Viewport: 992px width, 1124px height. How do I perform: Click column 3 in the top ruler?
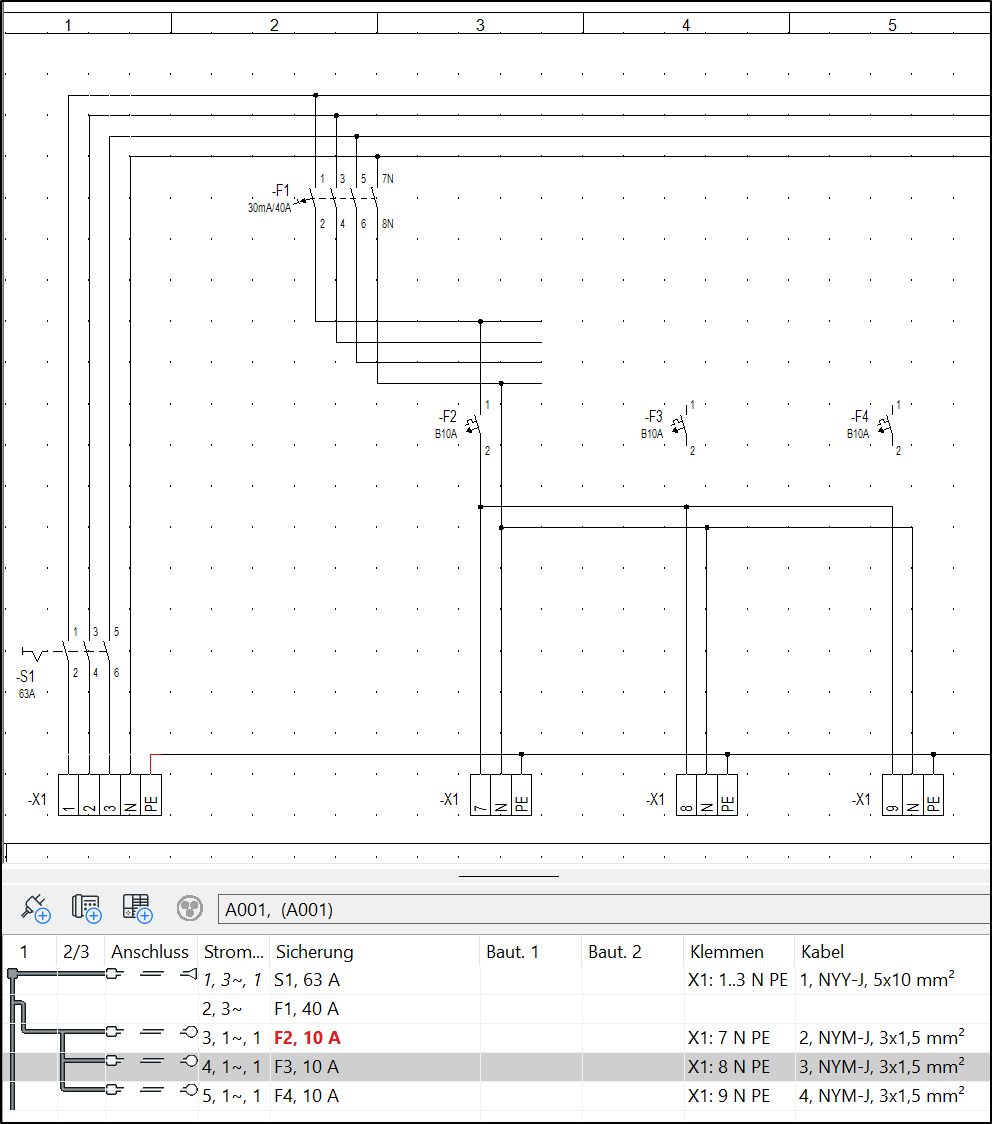click(x=480, y=25)
